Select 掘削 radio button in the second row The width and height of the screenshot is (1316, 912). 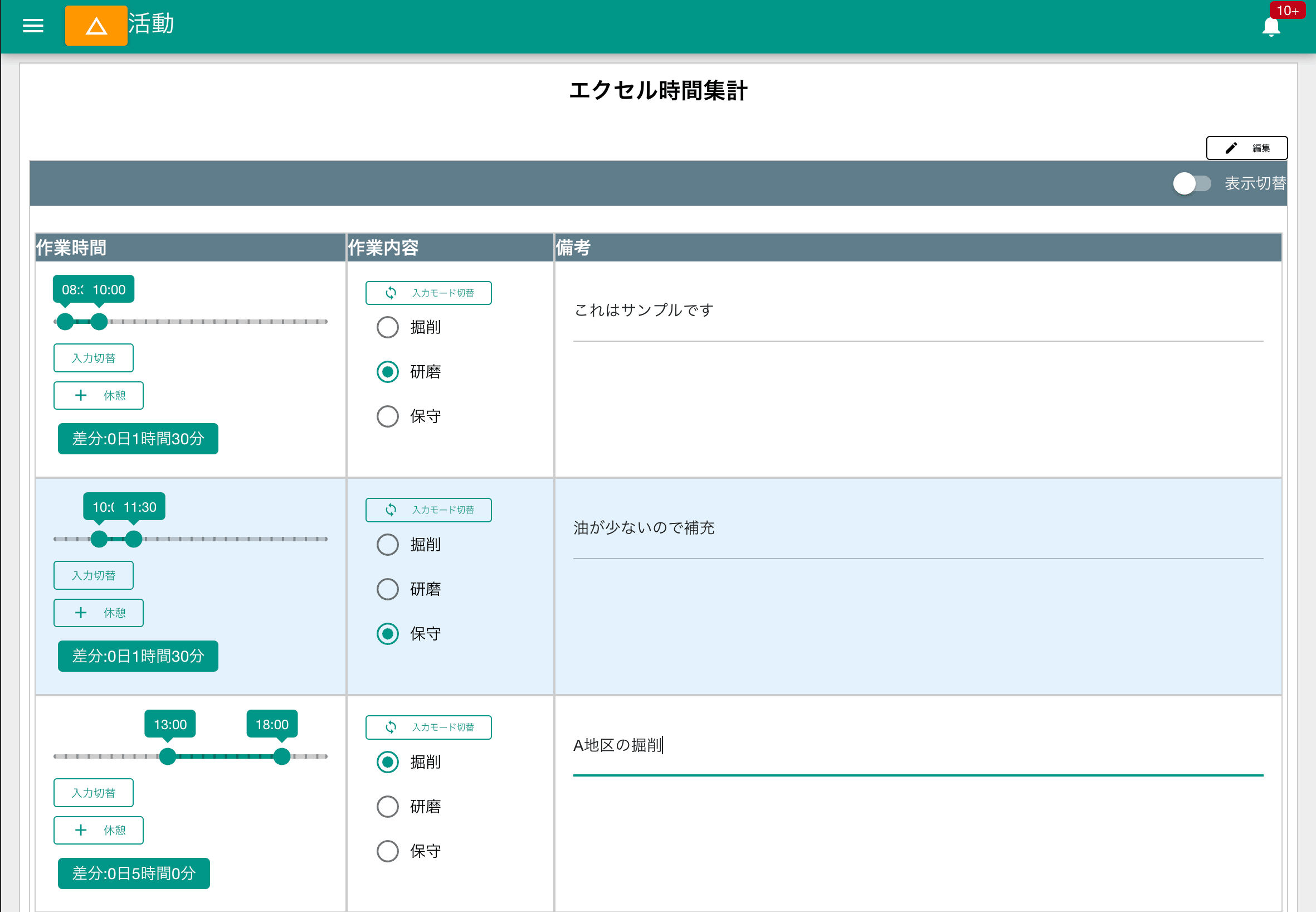388,545
